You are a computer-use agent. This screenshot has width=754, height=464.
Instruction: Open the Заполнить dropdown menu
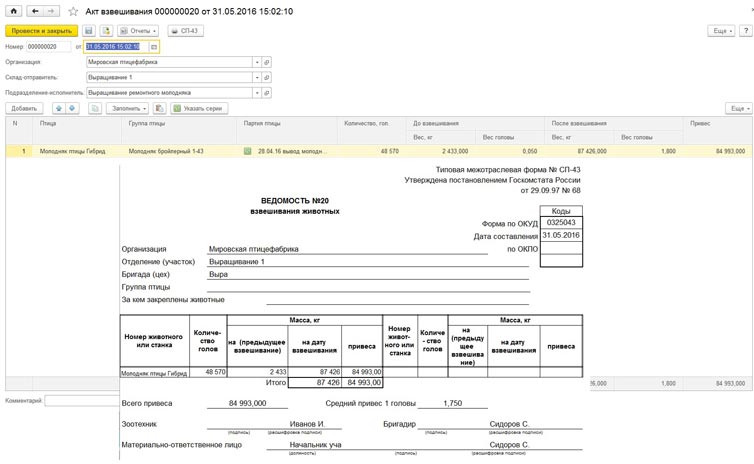coord(127,108)
